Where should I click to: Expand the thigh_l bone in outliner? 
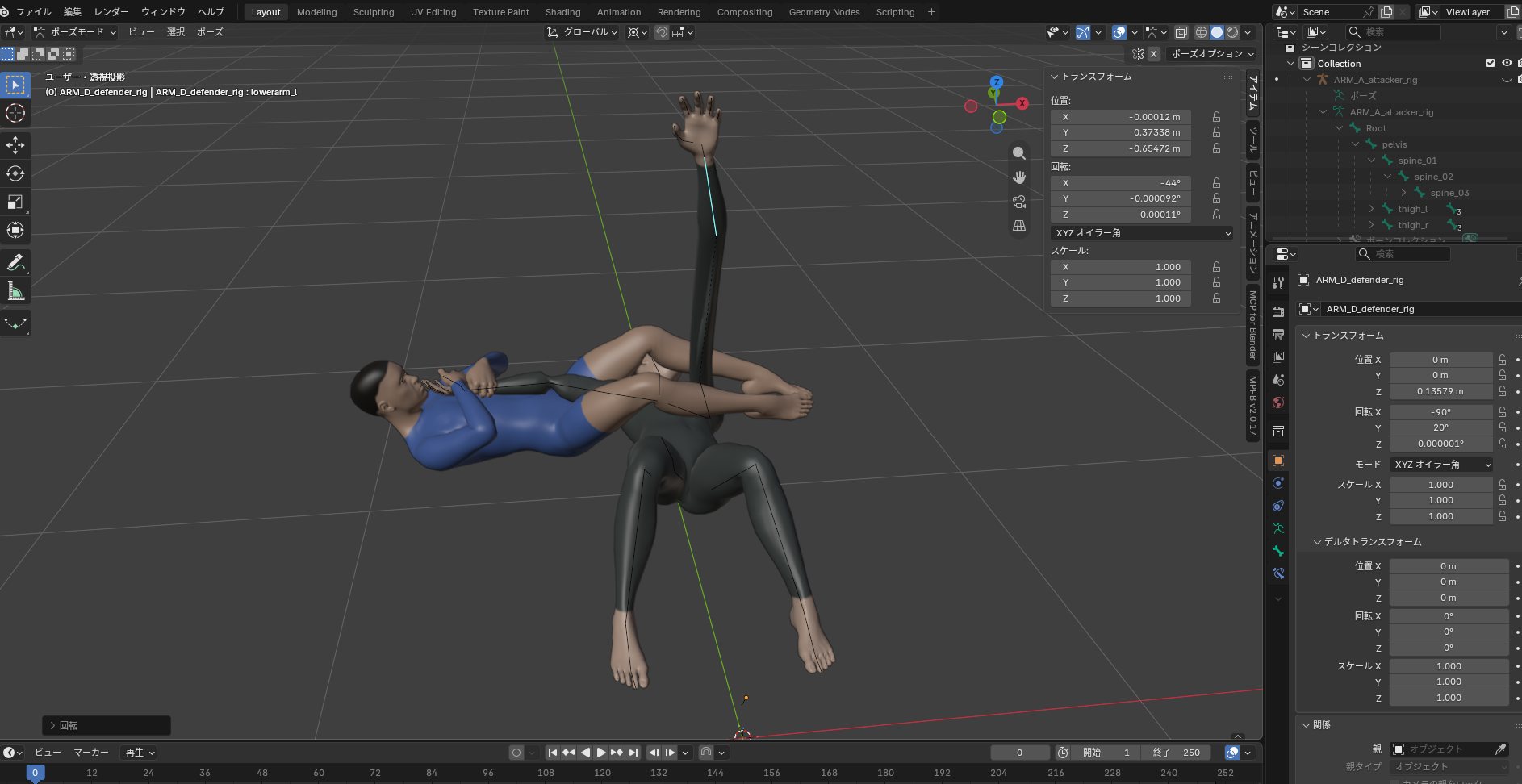(1371, 209)
